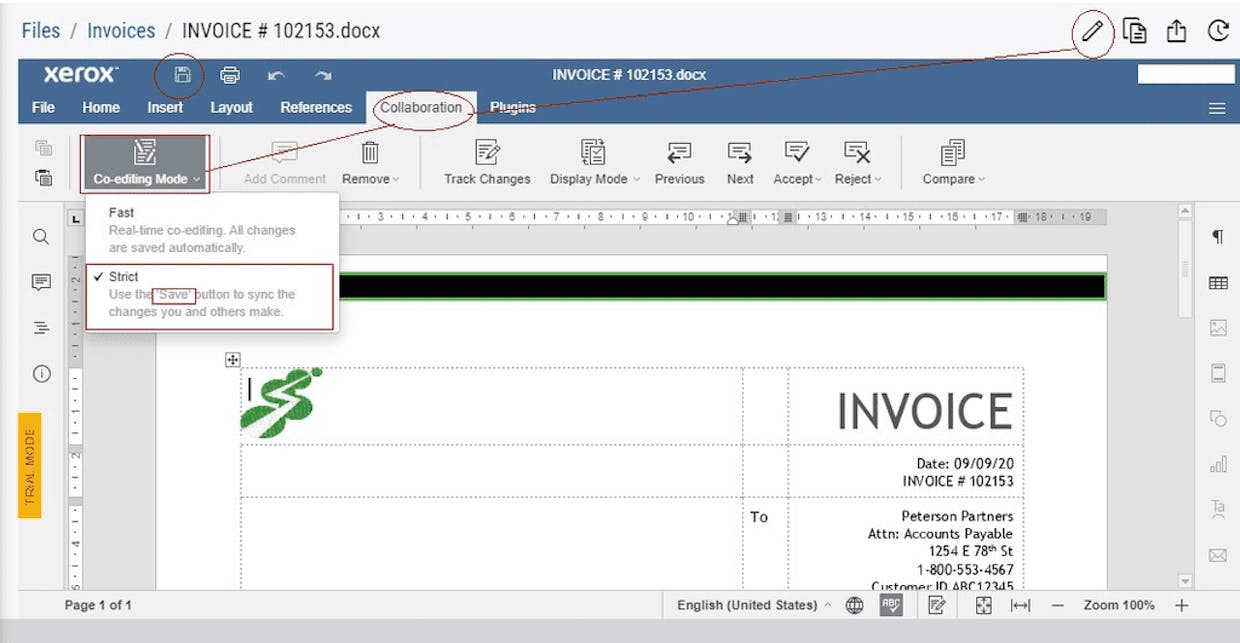Print the document using the printer icon
1240x643 pixels.
(230, 75)
